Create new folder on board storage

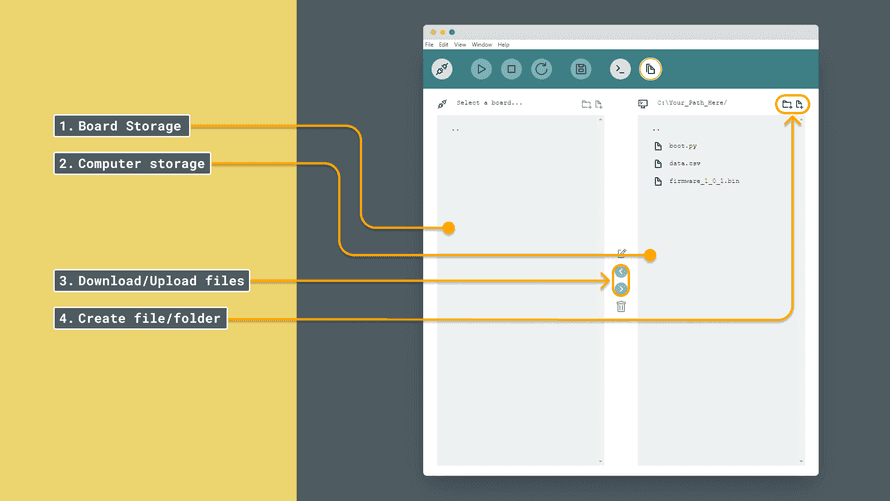click(586, 104)
